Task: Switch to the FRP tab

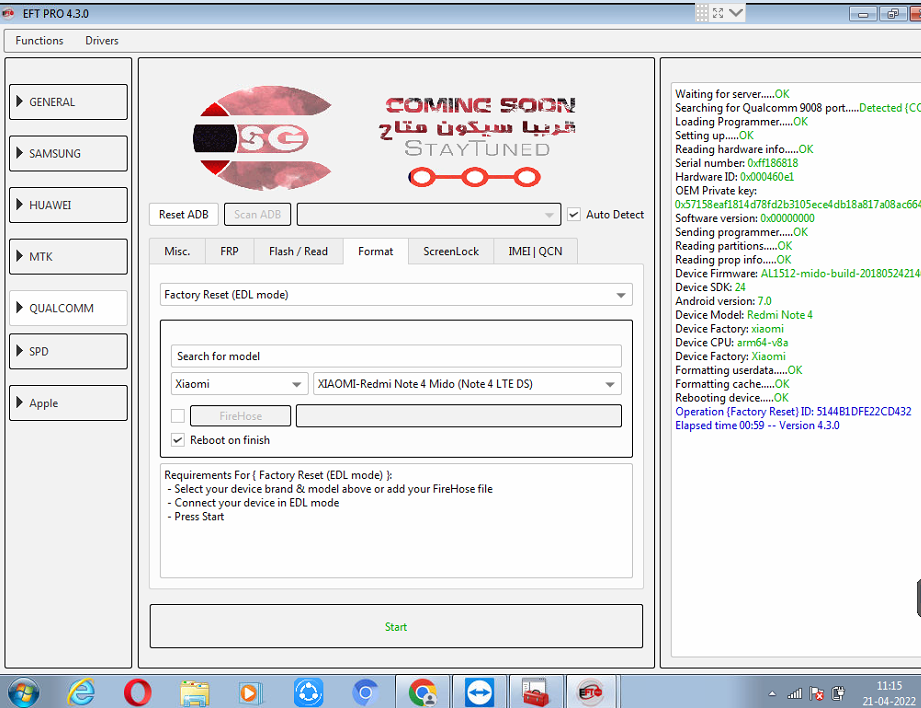Action: tap(229, 251)
